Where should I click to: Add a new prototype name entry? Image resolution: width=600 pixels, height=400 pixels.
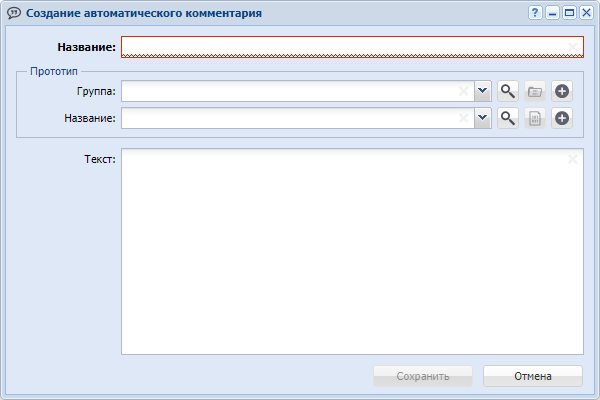(562, 119)
